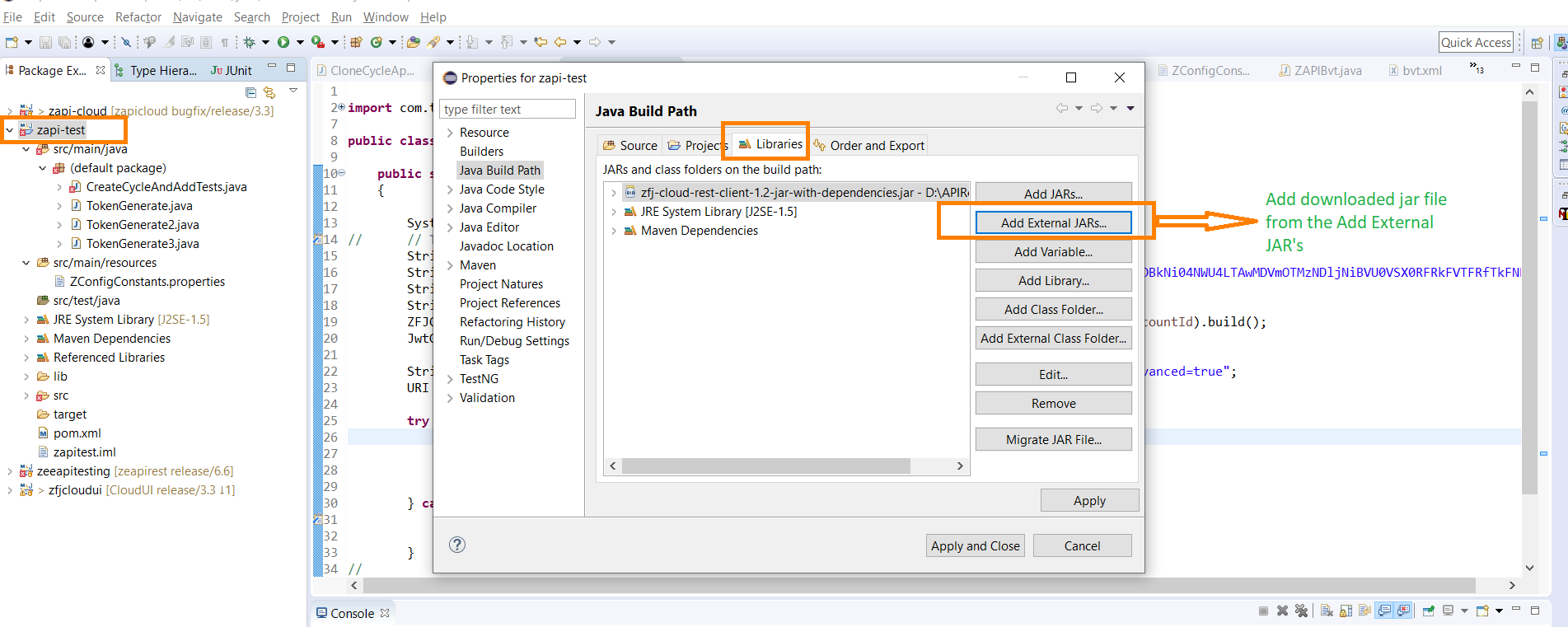Expand JRE System Library in build path list
This screenshot has height=627, width=1568.
(x=614, y=212)
